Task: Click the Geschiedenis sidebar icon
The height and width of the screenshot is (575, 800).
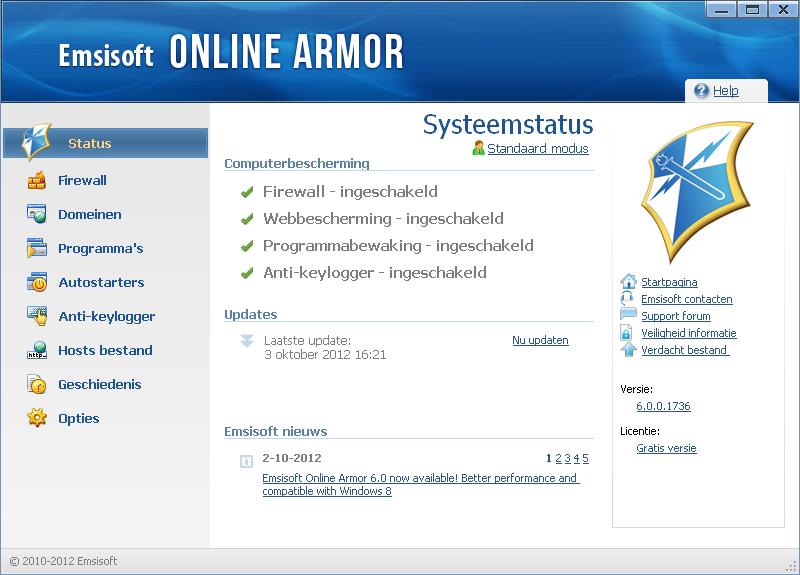Action: point(37,384)
